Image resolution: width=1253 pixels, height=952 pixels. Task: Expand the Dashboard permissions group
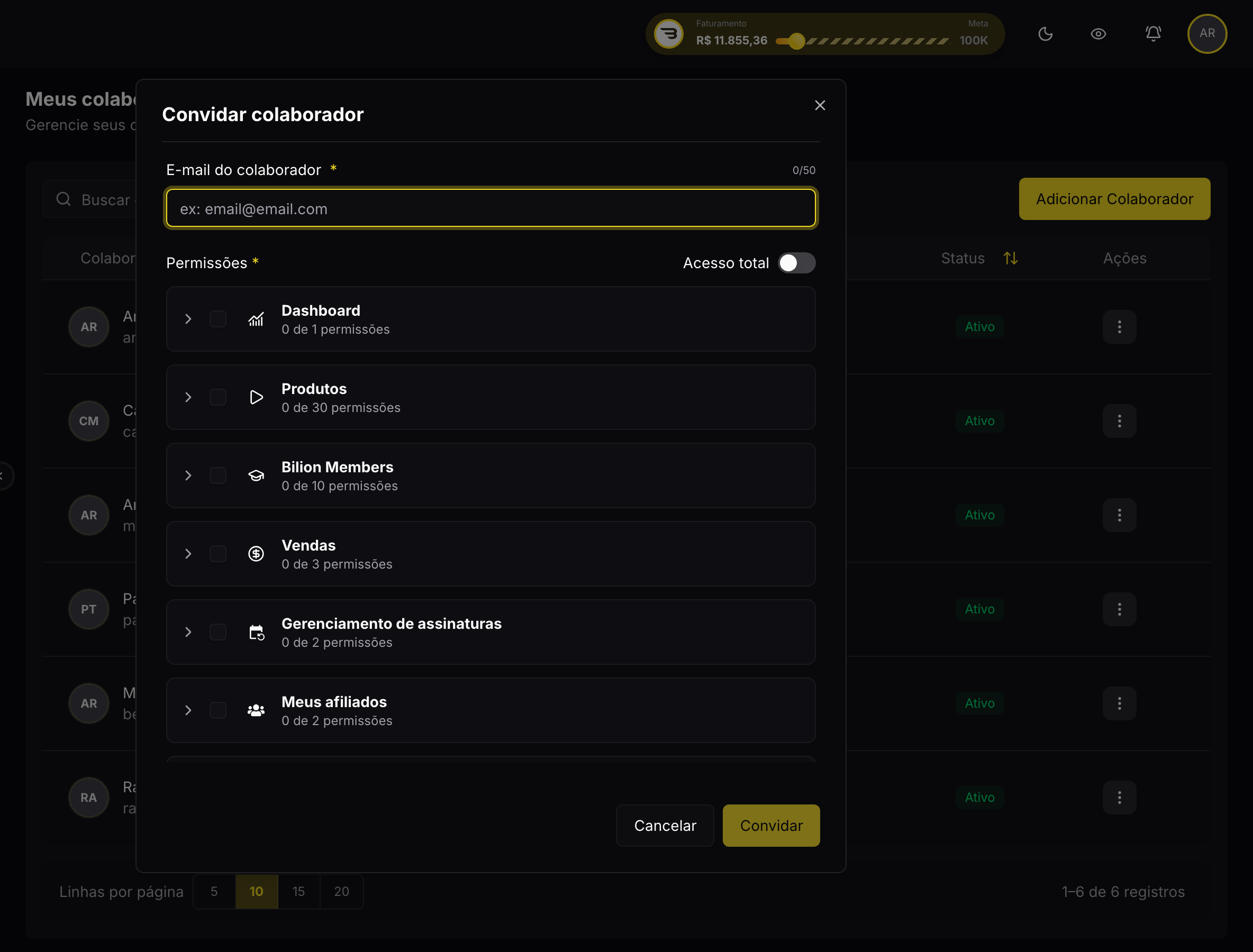tap(188, 319)
